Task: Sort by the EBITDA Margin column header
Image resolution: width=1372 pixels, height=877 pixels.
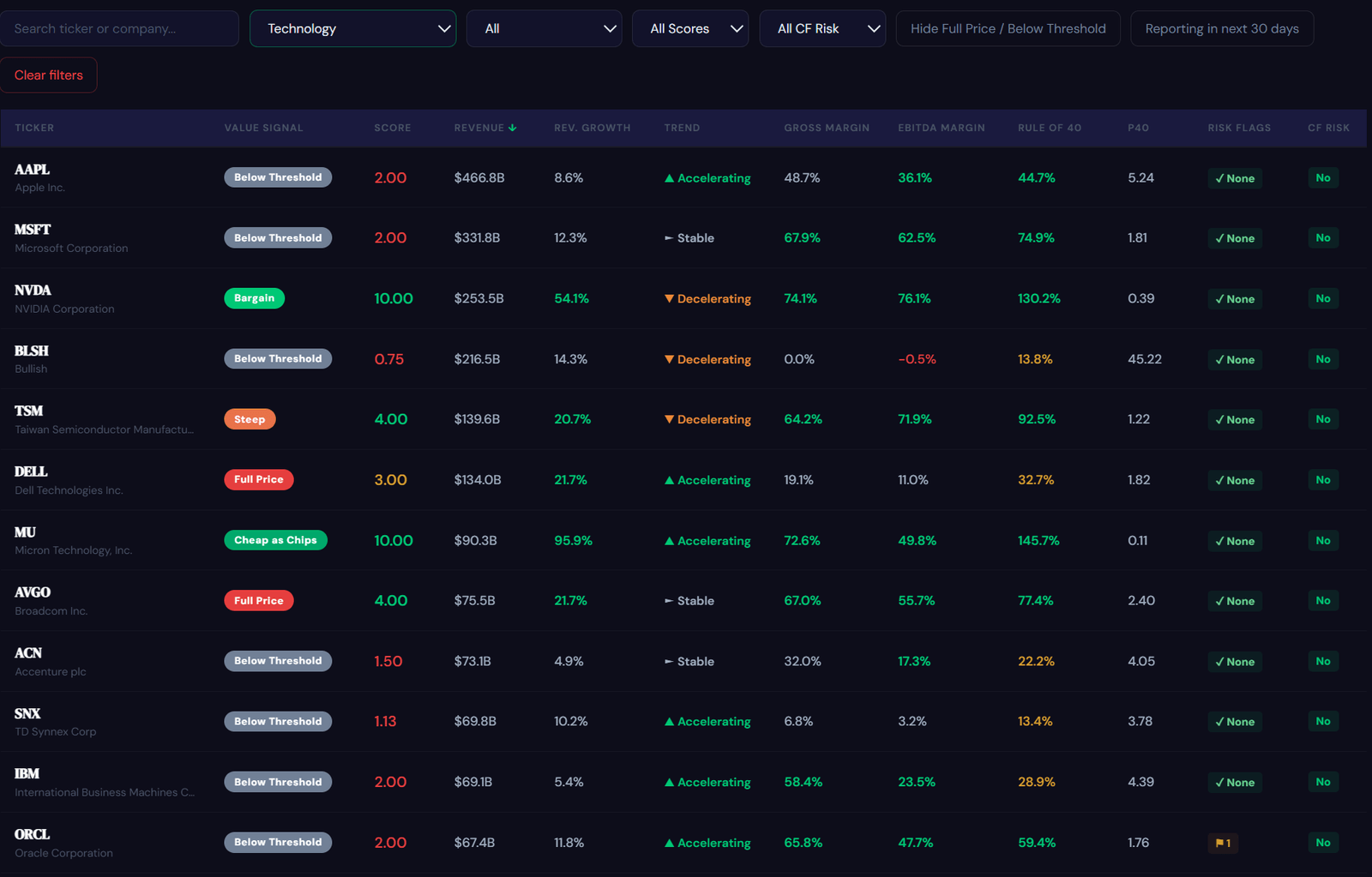Action: 942,128
